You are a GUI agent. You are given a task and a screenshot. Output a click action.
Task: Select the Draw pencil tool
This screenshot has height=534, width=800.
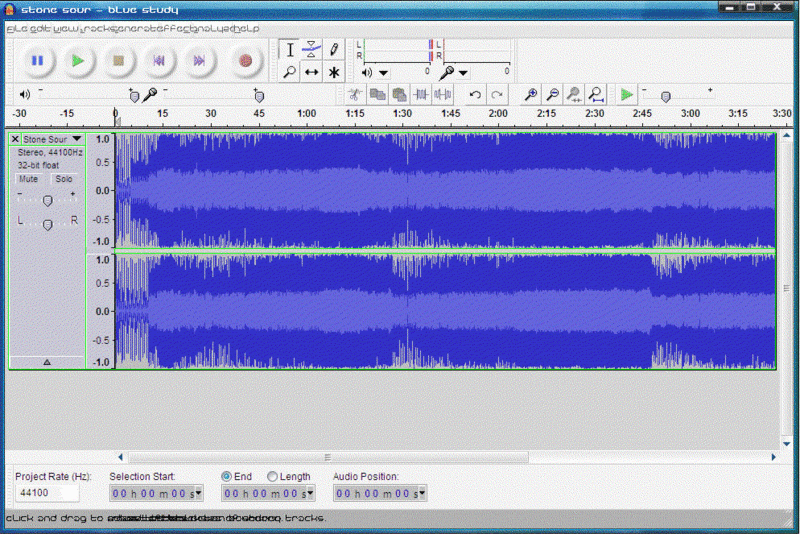point(334,49)
